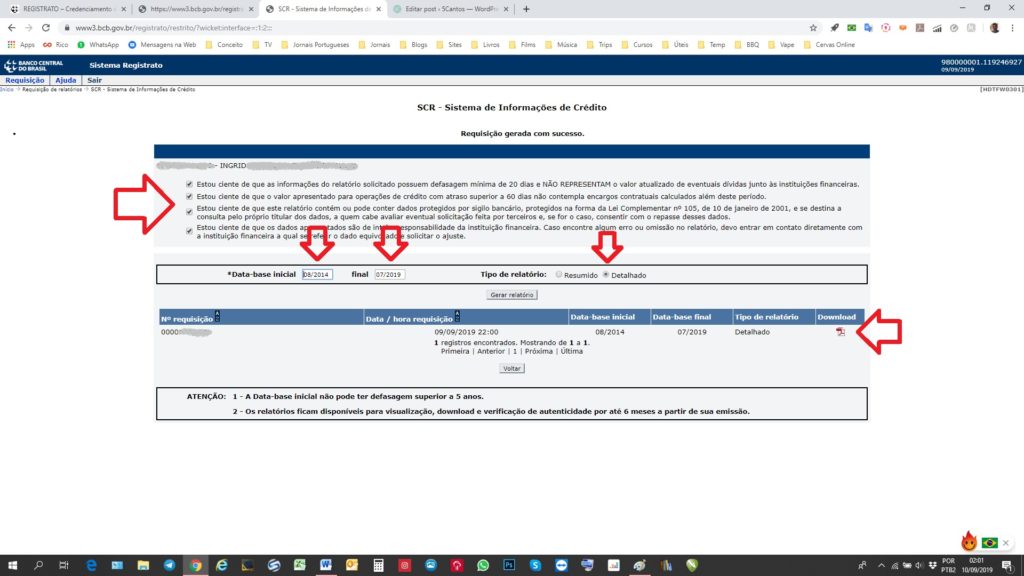Go back to the previous browser page
The height and width of the screenshot is (576, 1024).
pyautogui.click(x=11, y=28)
